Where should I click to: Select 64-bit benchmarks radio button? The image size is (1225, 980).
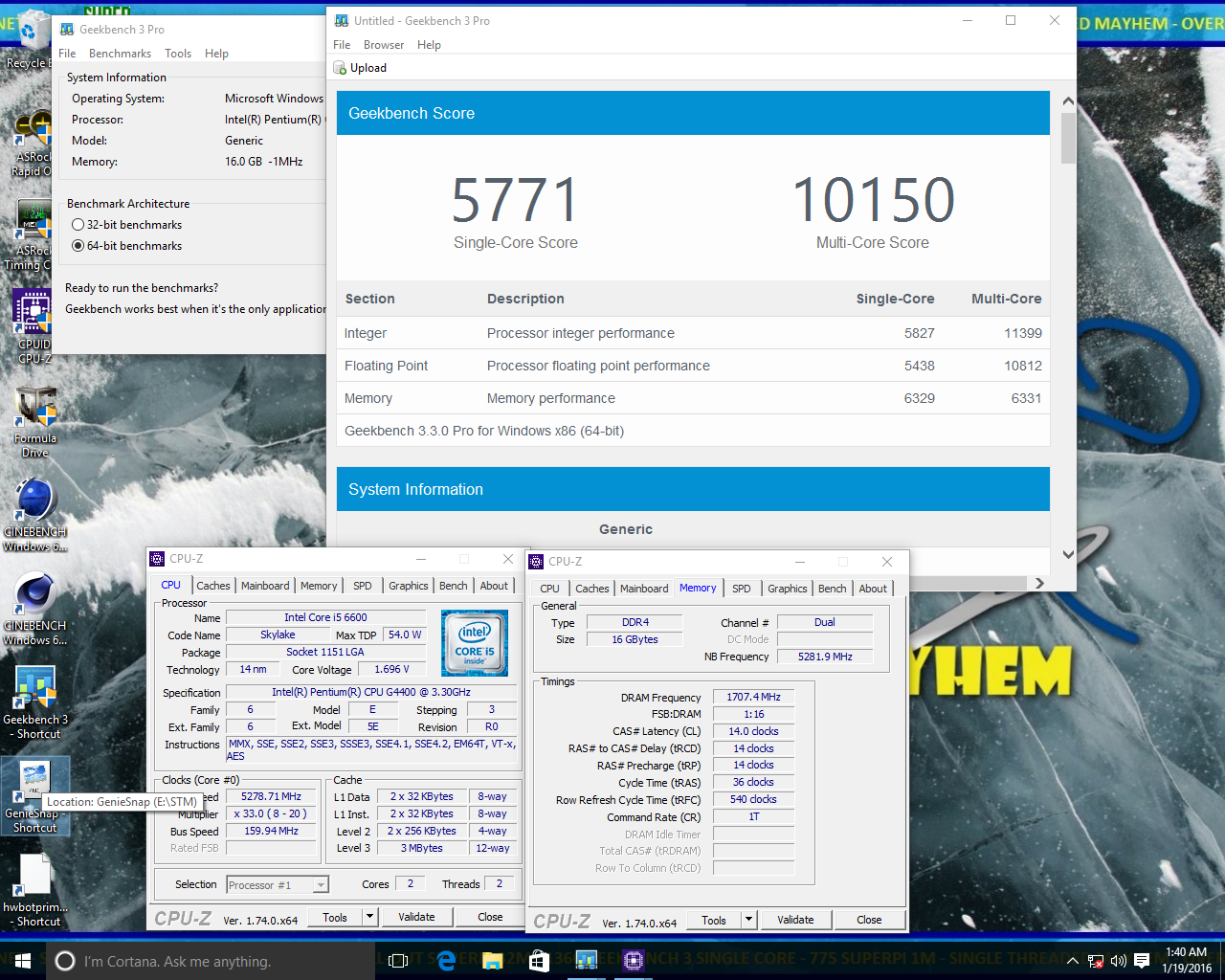click(x=78, y=246)
